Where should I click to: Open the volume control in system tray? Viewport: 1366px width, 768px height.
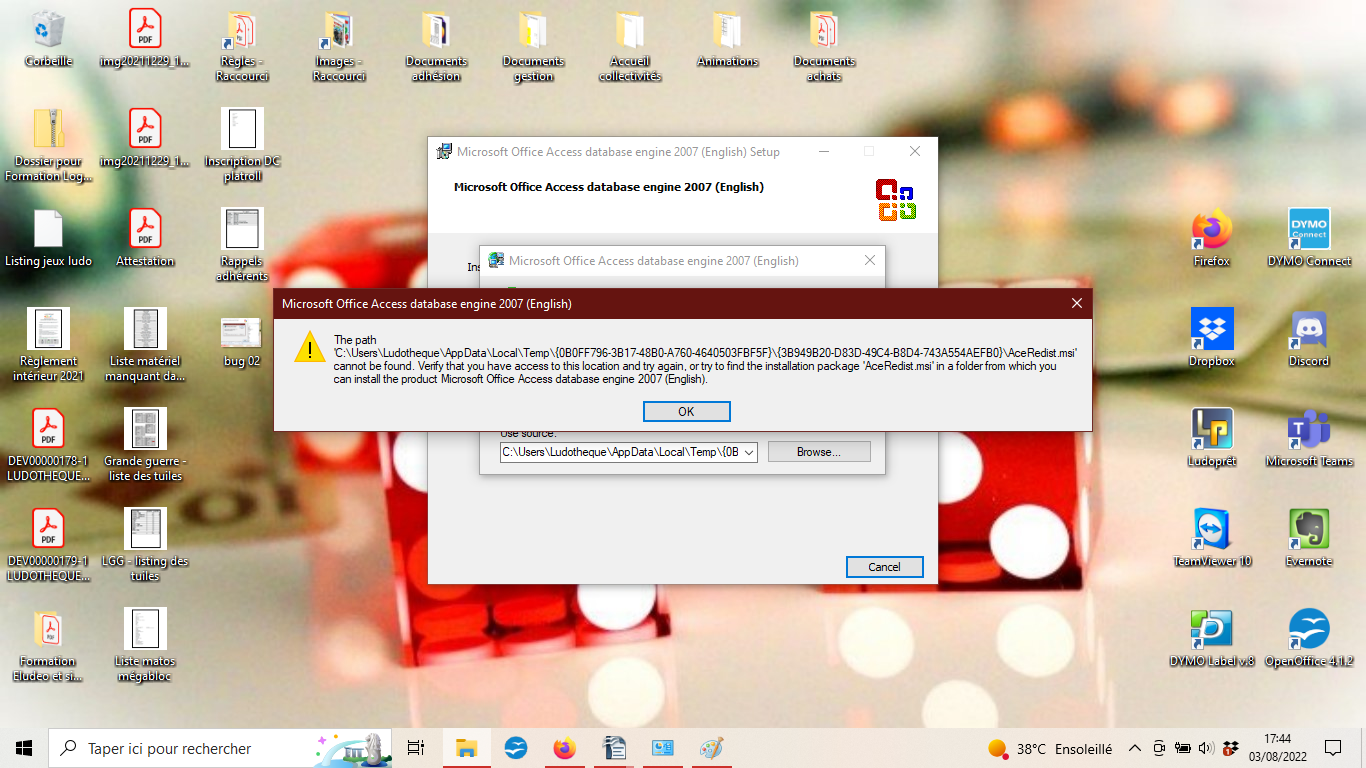pyautogui.click(x=1206, y=748)
